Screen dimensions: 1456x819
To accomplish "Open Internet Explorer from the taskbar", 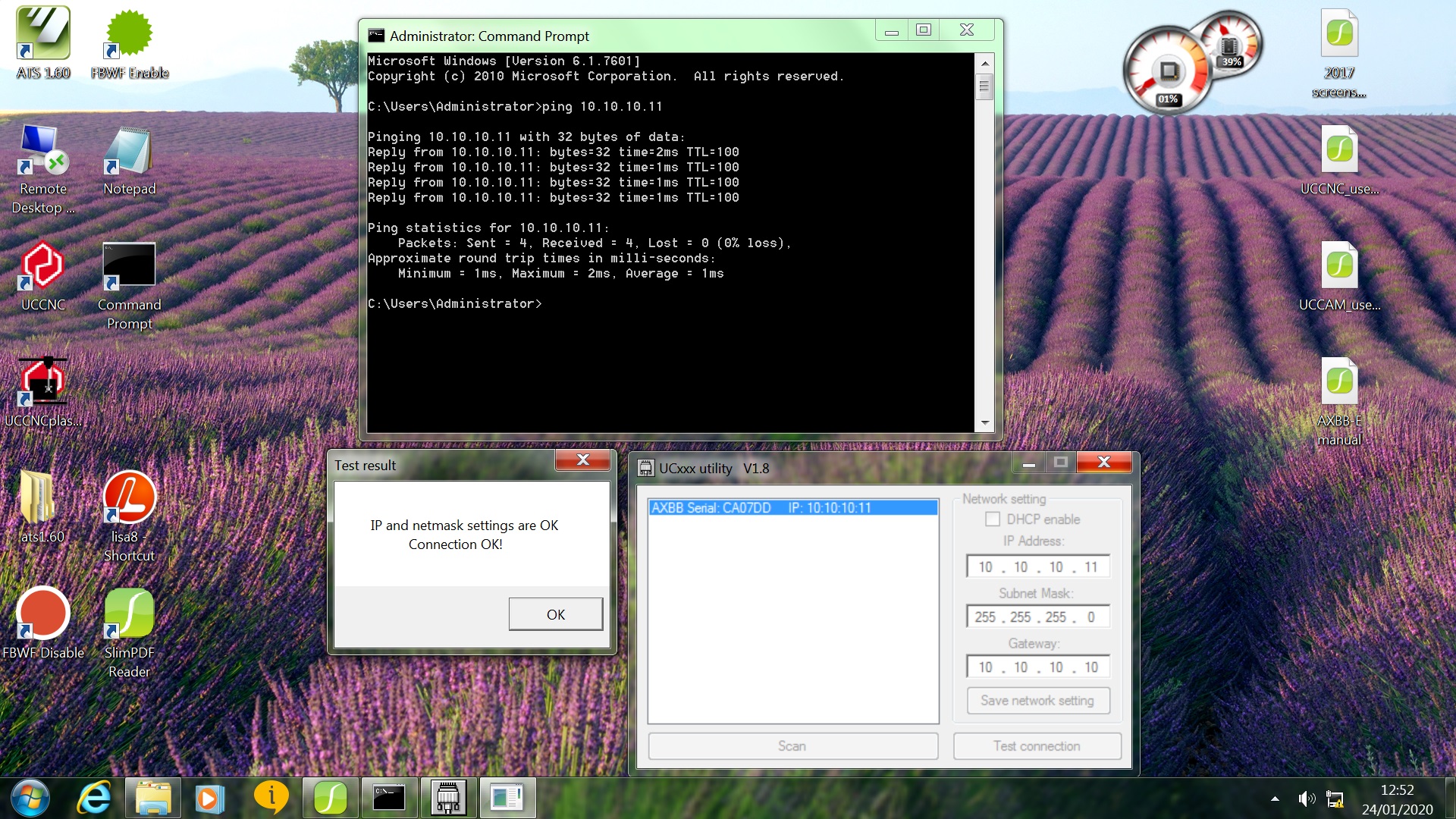I will [x=95, y=798].
